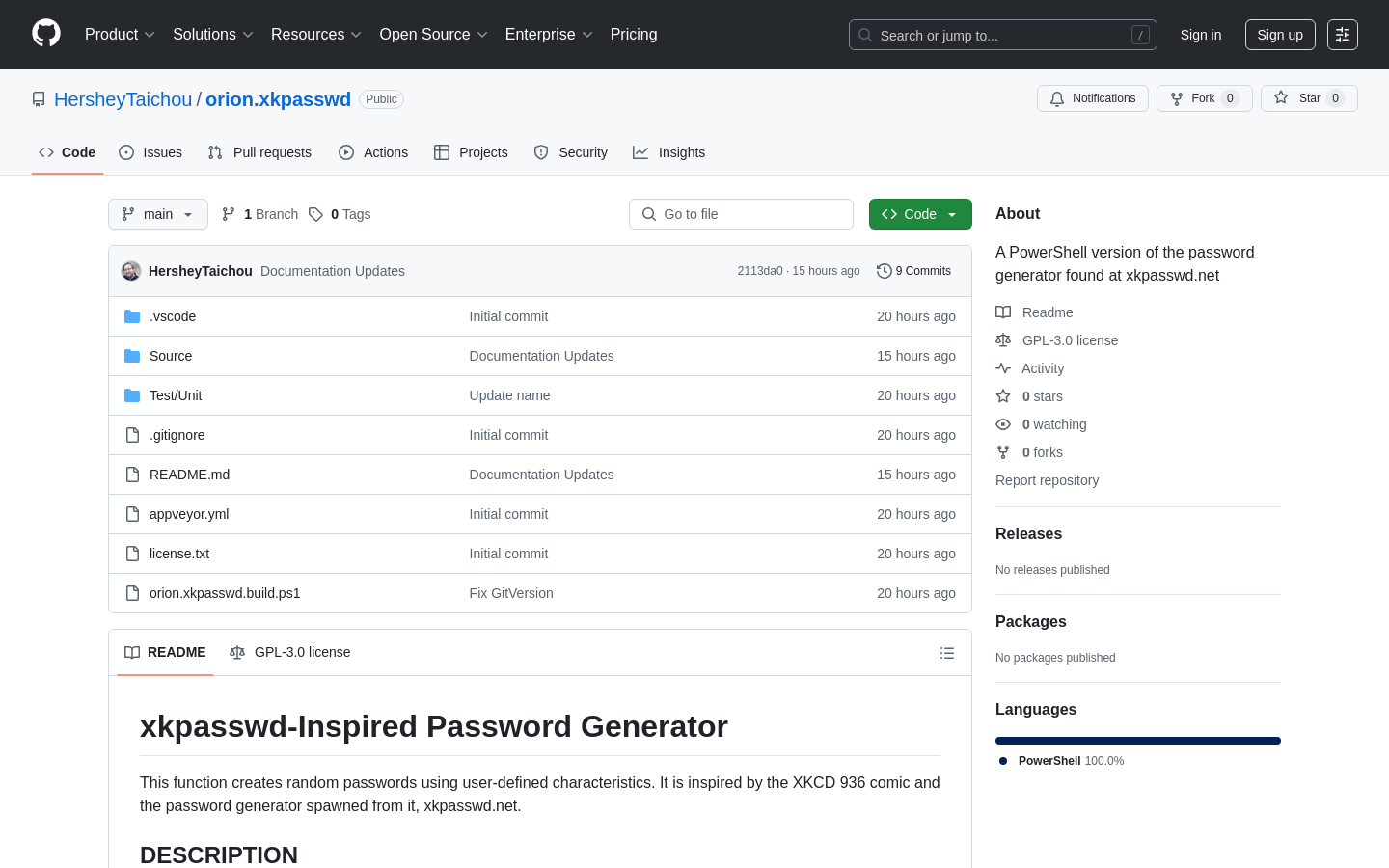The height and width of the screenshot is (868, 1389).
Task: Click the Report repository link
Action: (1047, 480)
